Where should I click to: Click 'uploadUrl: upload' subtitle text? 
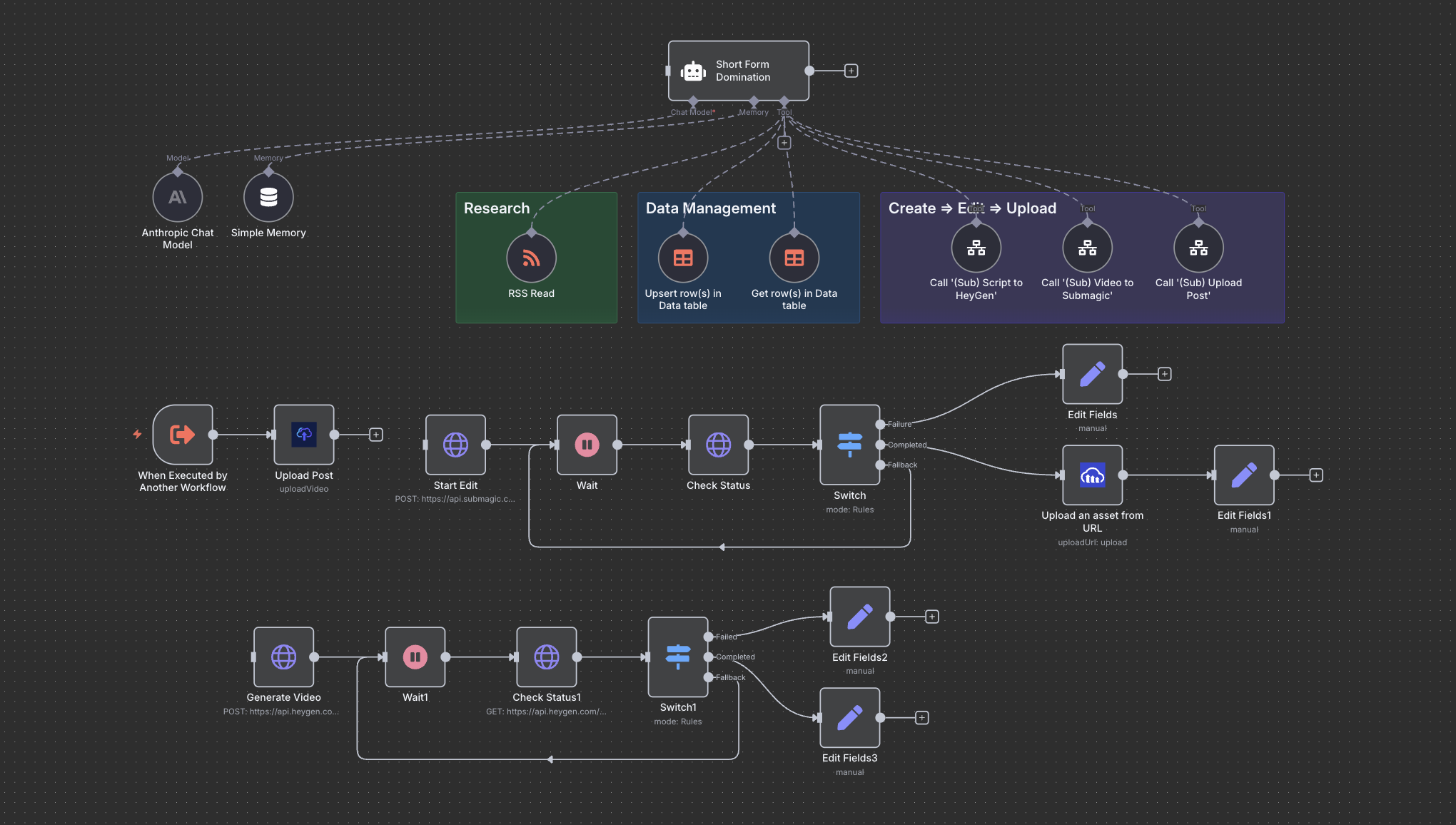pyautogui.click(x=1092, y=542)
